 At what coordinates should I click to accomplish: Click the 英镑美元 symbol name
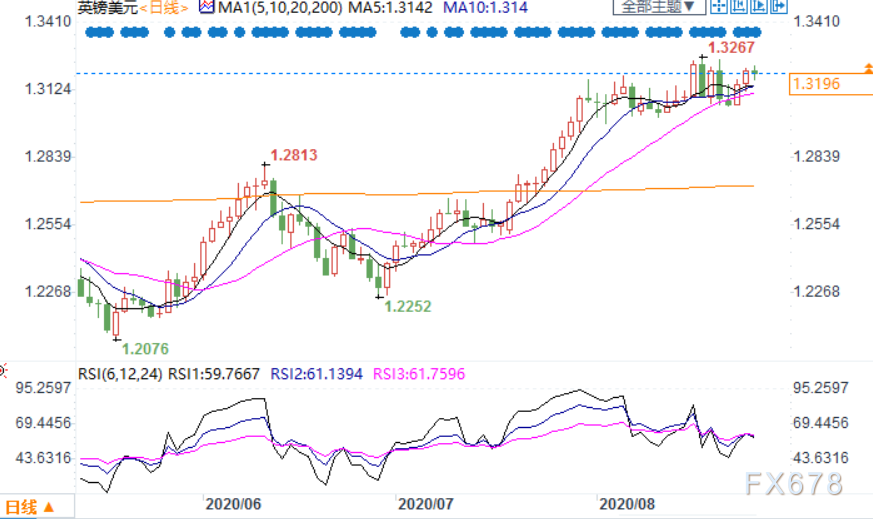107,7
